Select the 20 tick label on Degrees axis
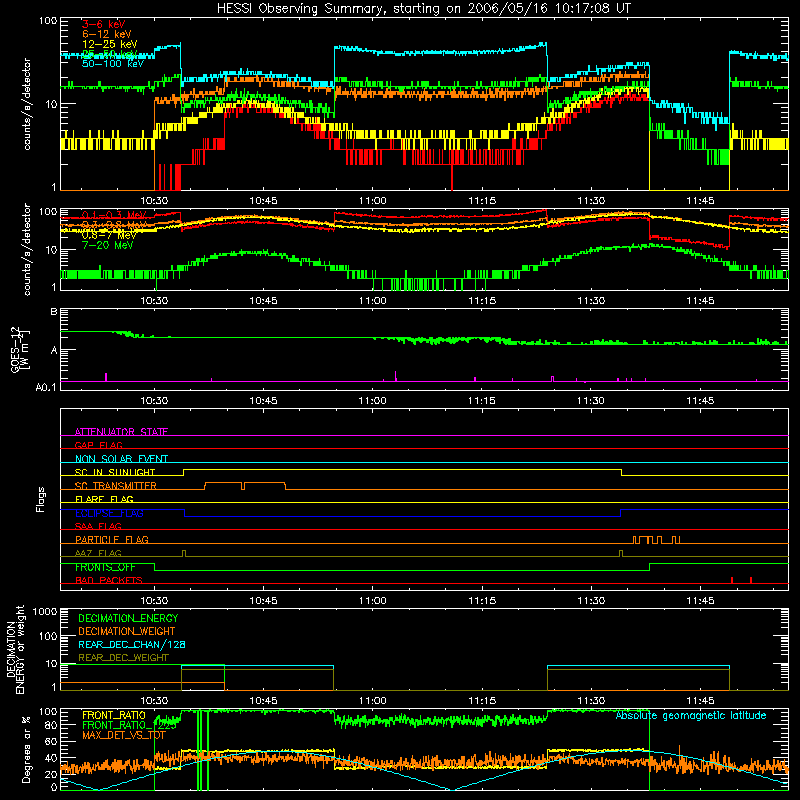The image size is (800, 800). (x=51, y=774)
